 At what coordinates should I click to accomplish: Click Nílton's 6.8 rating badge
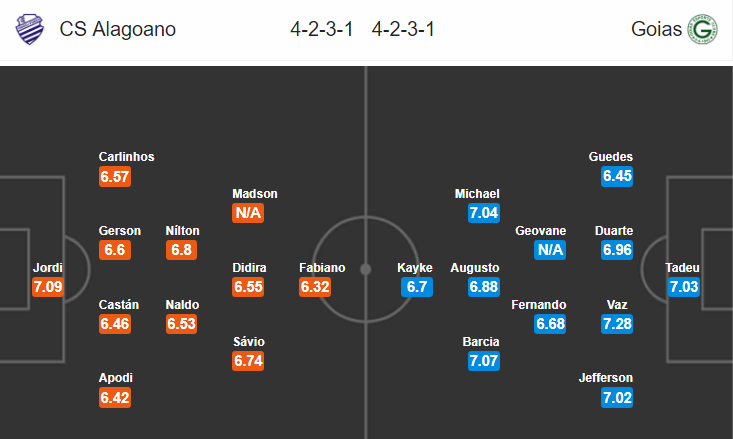tap(181, 250)
